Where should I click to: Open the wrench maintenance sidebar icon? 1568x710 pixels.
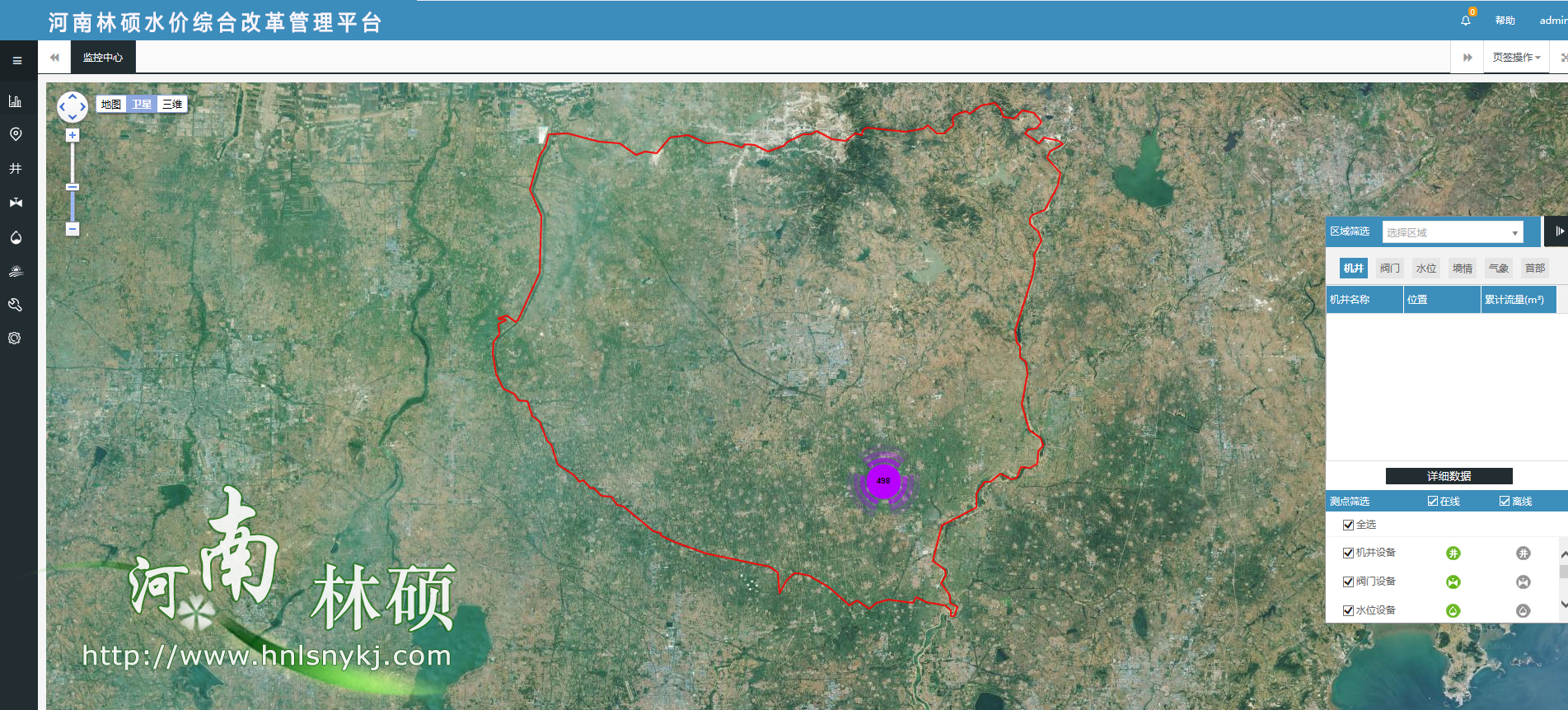pos(15,305)
